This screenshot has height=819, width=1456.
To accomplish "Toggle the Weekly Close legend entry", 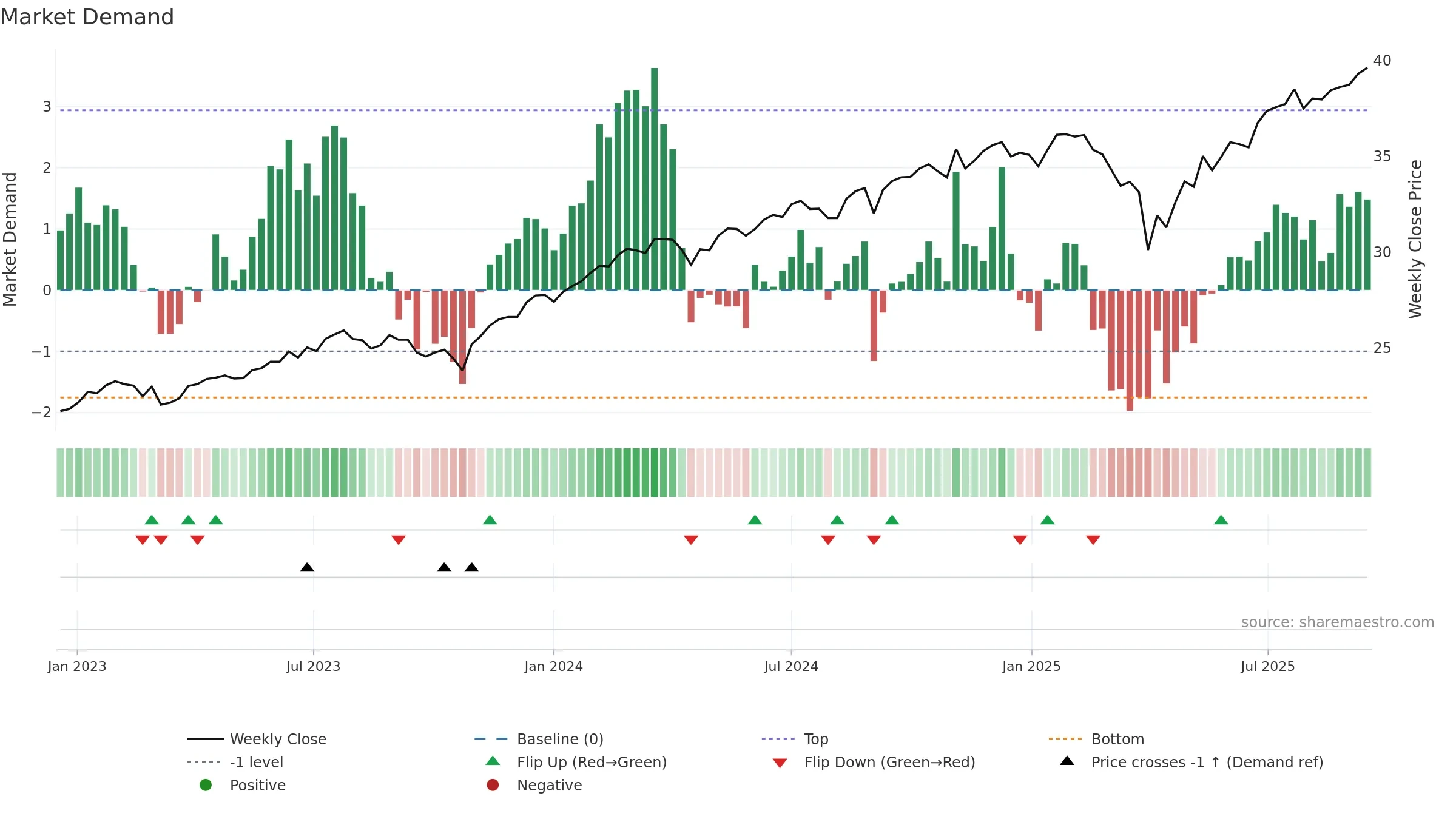I will click(257, 739).
